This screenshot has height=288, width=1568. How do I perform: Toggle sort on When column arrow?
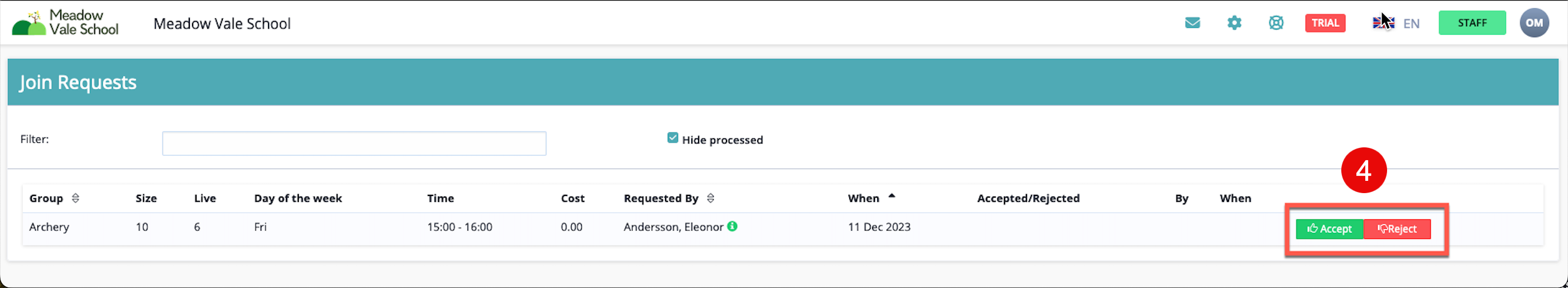pyautogui.click(x=892, y=196)
